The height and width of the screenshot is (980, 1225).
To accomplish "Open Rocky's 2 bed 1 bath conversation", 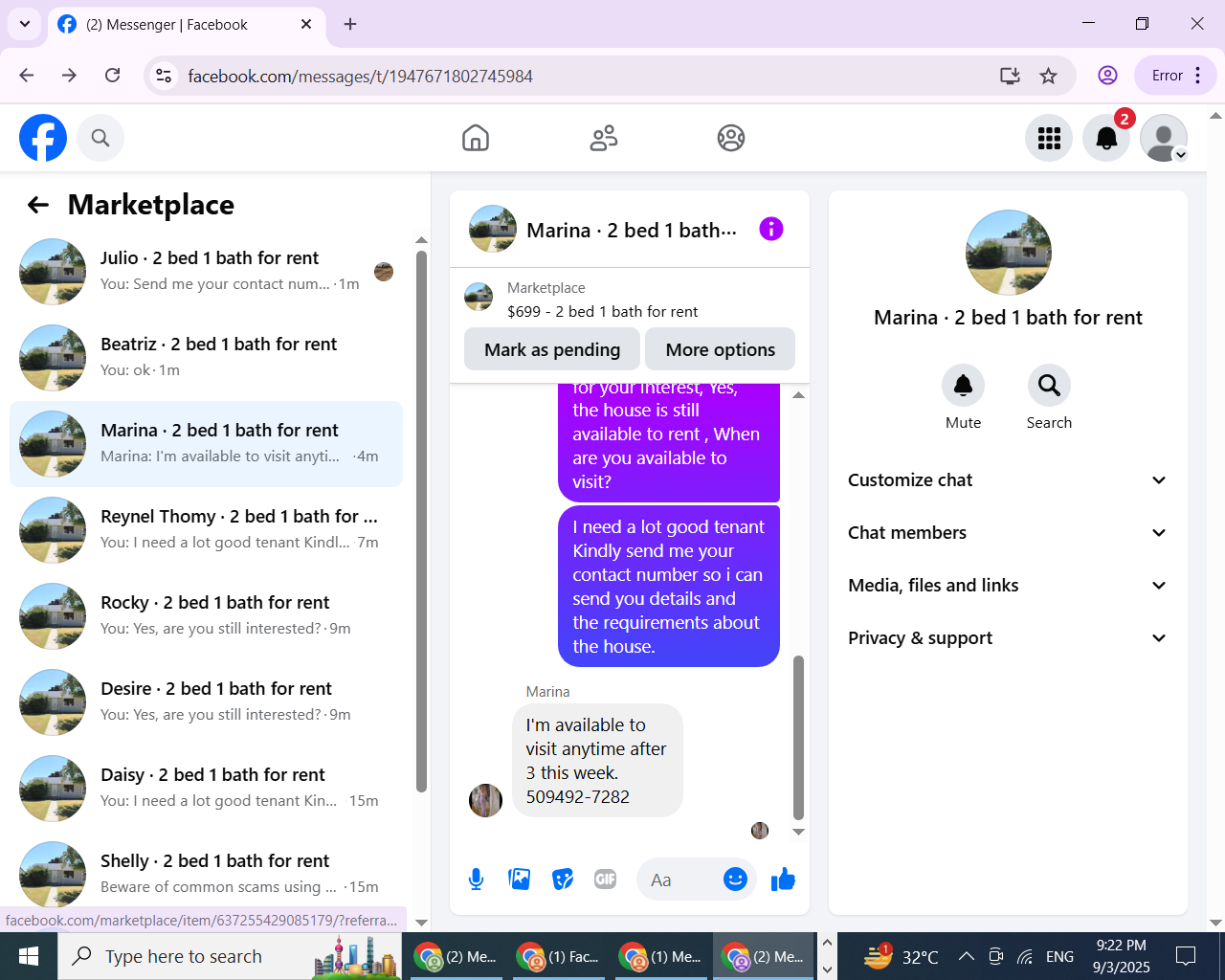I will click(206, 616).
